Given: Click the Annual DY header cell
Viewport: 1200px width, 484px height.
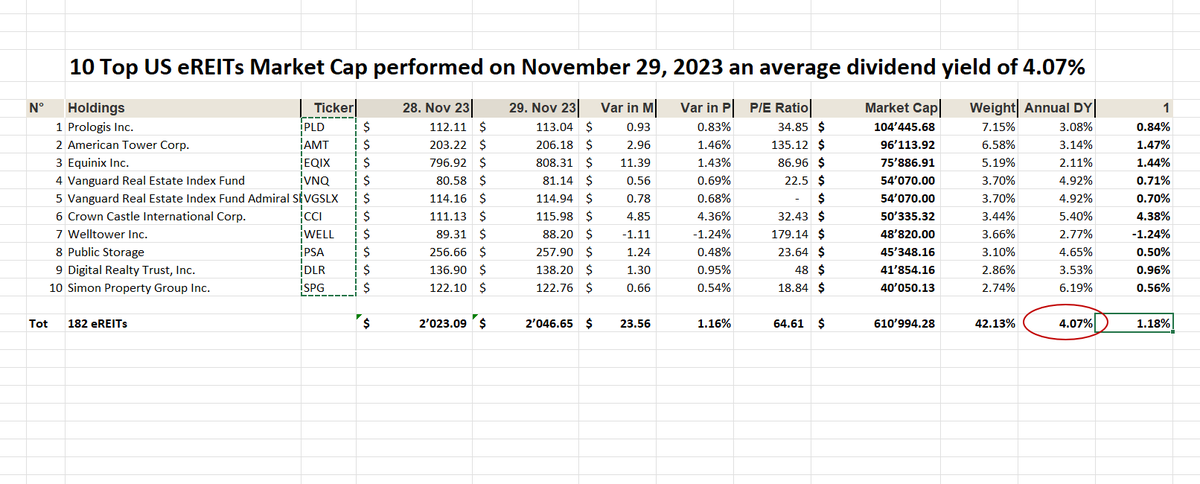Looking at the screenshot, I should coord(1057,108).
